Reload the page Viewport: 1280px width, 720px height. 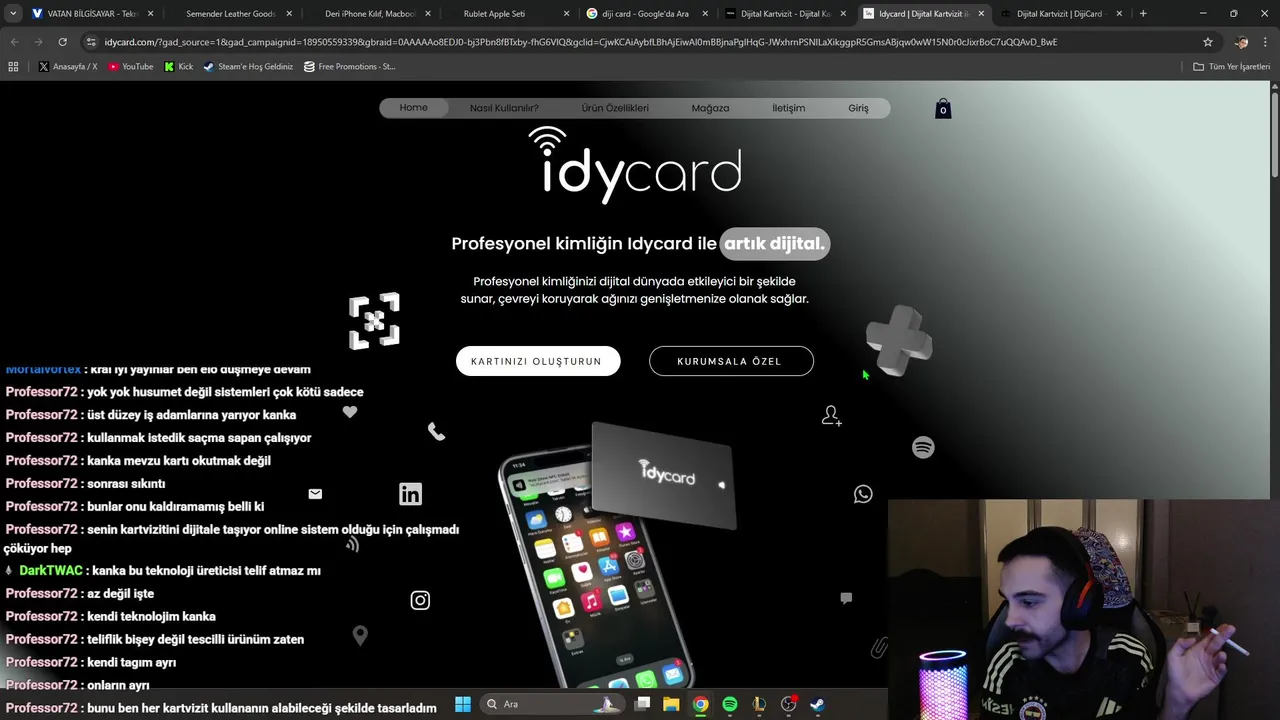pyautogui.click(x=62, y=42)
